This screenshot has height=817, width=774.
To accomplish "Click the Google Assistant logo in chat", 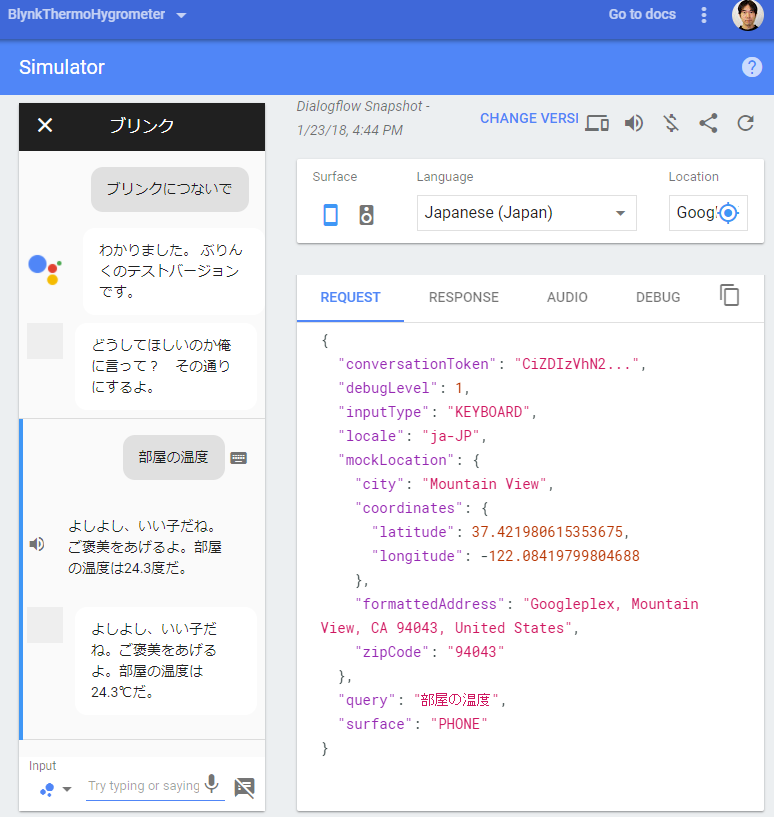I will pyautogui.click(x=45, y=269).
